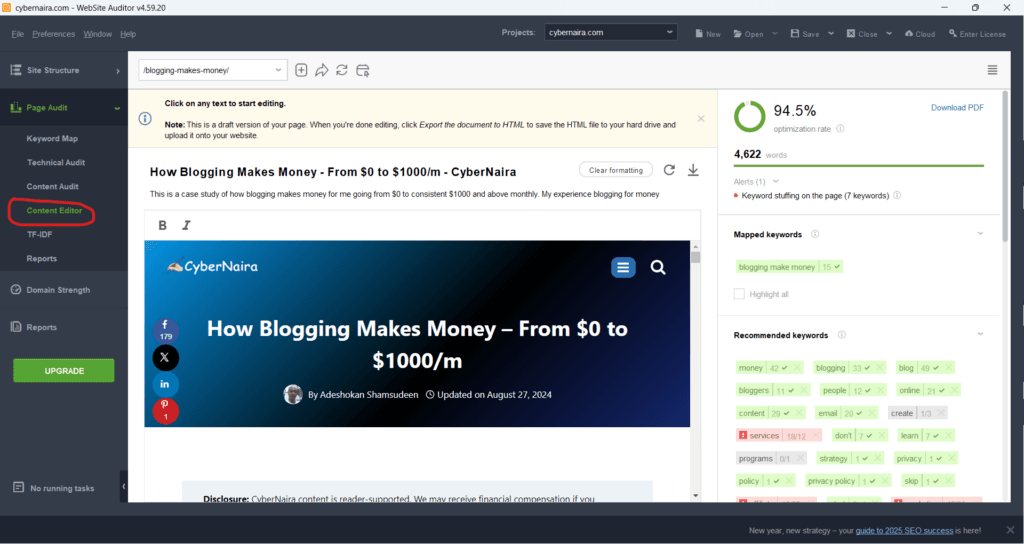Click the green UPGRADE button
The height and width of the screenshot is (544, 1024).
pyautogui.click(x=64, y=370)
